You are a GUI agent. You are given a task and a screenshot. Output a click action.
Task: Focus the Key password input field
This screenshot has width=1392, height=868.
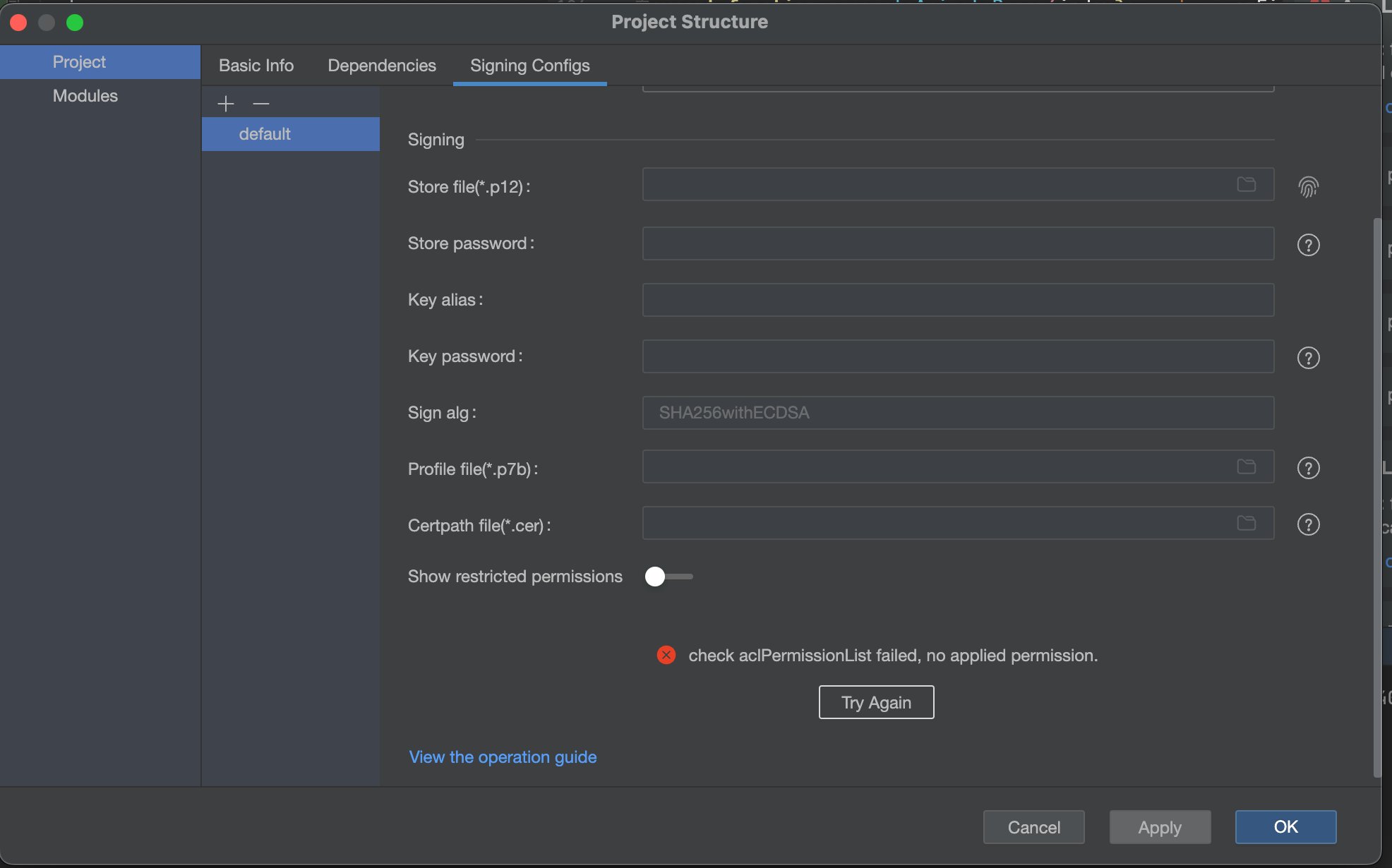click(958, 356)
